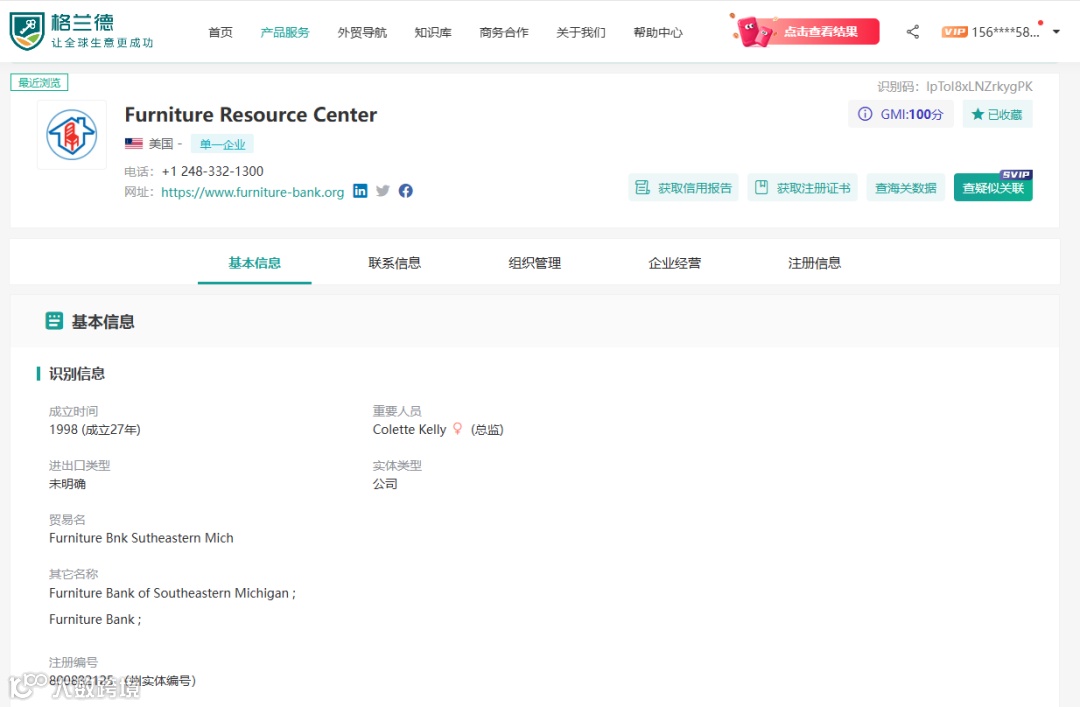Click the location pin next to Colette Kelly
Screen dimensions: 1080x707
pos(457,429)
